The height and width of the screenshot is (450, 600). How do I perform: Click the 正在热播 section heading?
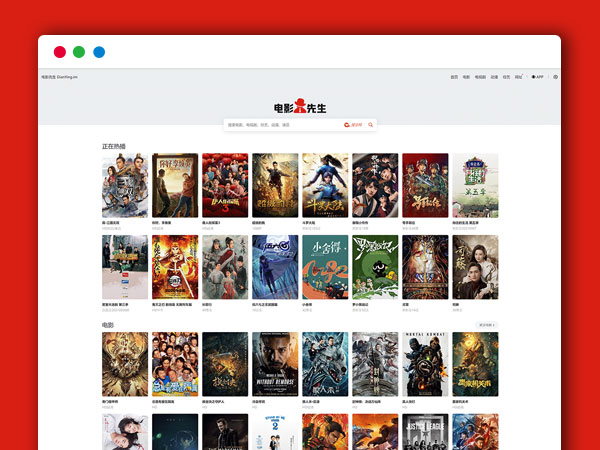pos(114,146)
